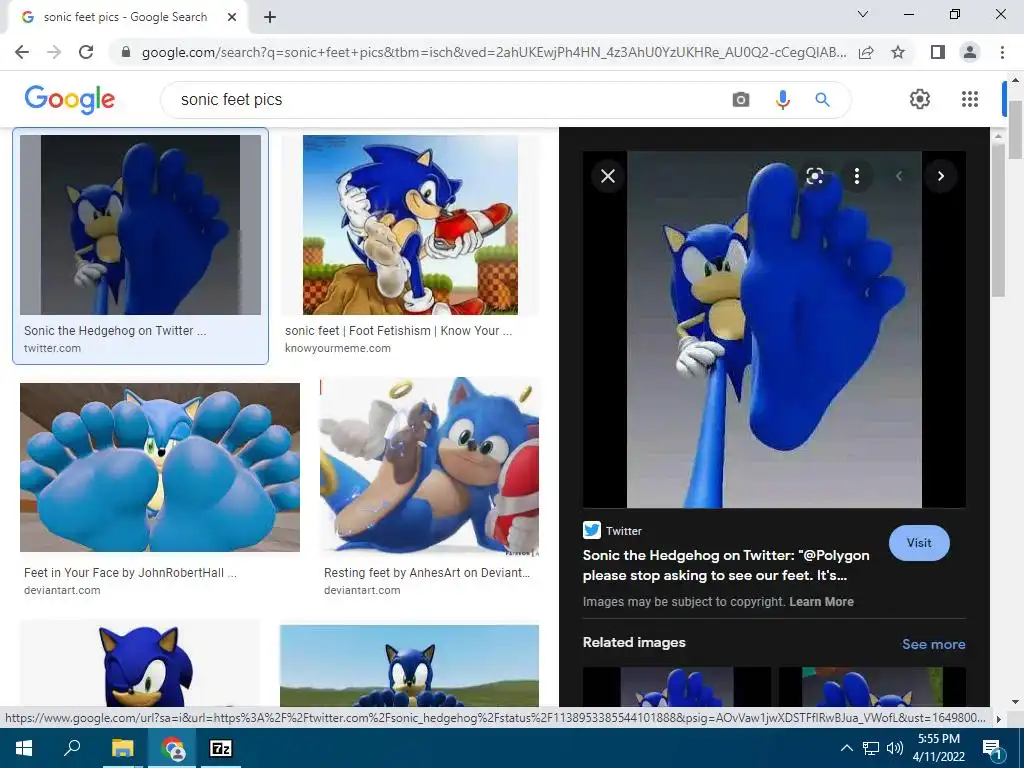Click the Twitter source logo
The height and width of the screenshot is (768, 1024).
[592, 530]
